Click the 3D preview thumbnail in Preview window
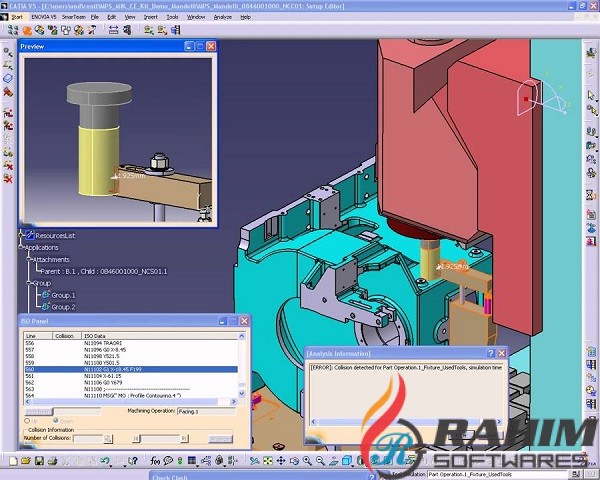The width and height of the screenshot is (600, 480). coord(118,140)
